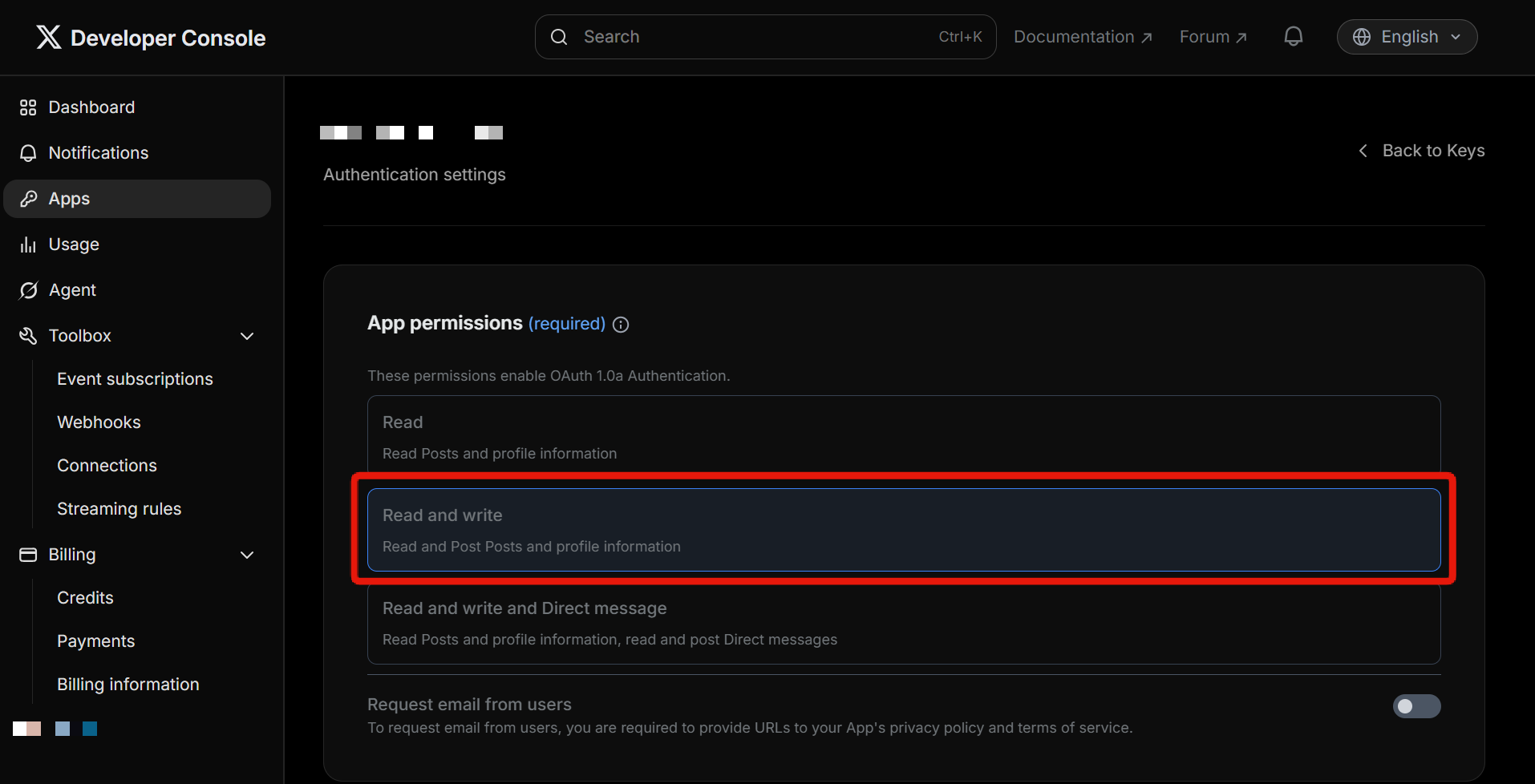
Task: Click the back arrow beside Back to Keys
Action: tap(1363, 151)
